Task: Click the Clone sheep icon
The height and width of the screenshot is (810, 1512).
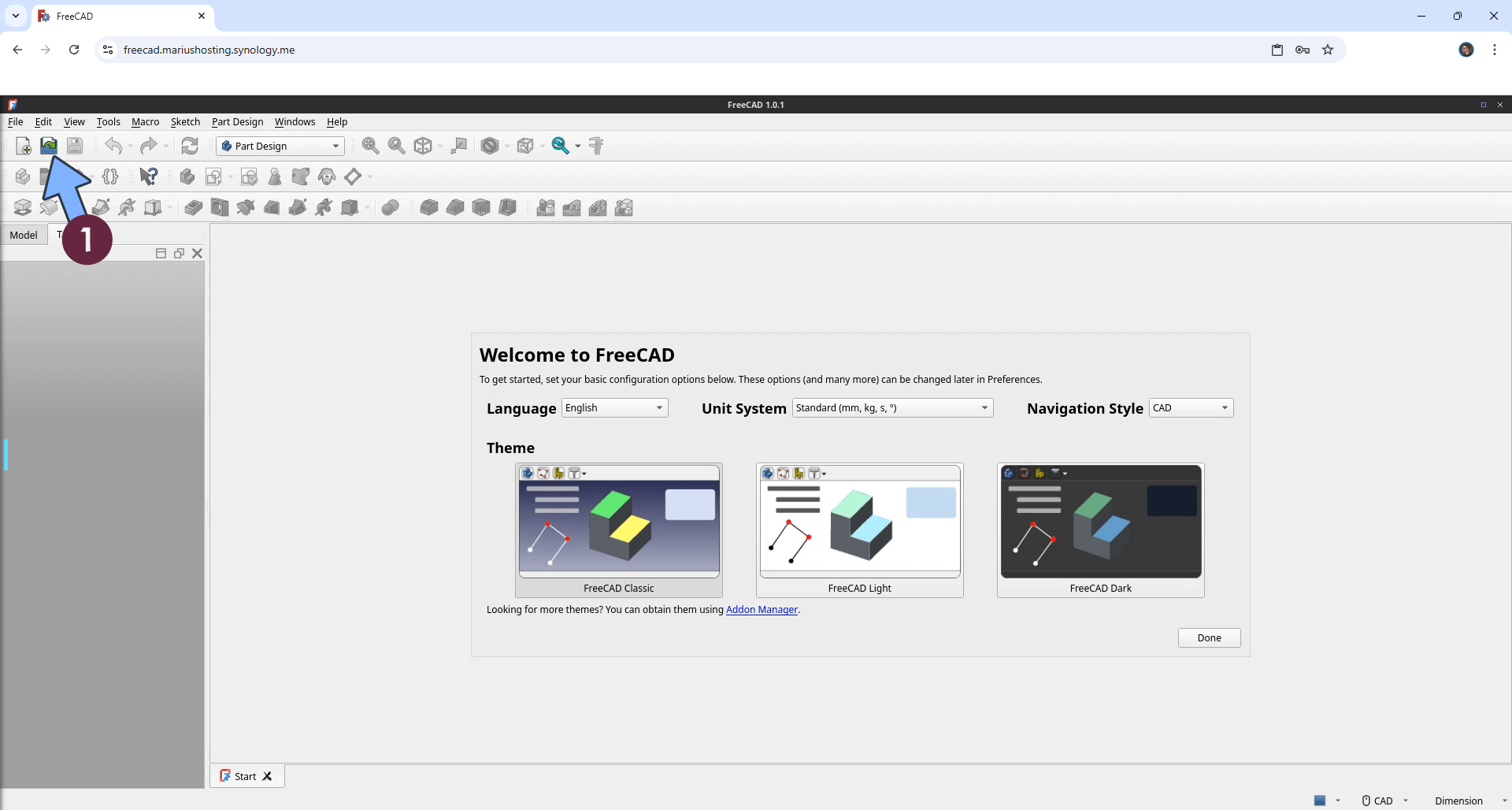Action: tap(327, 176)
